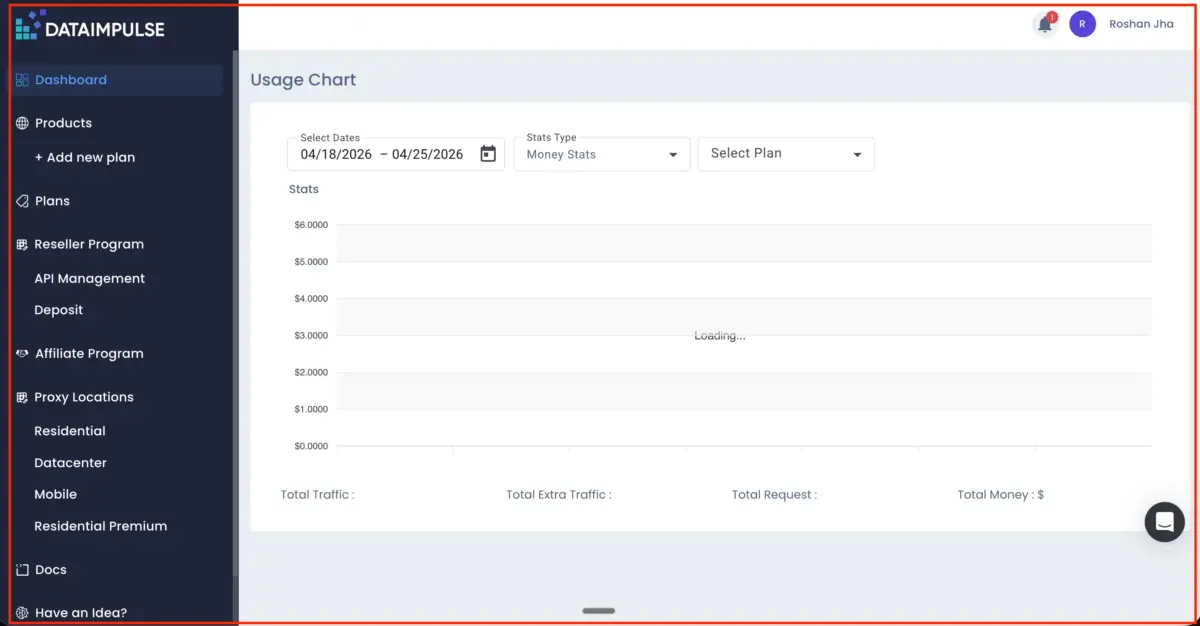Click the Roshan Jha username
Viewport: 1200px width, 626px height.
pos(1141,24)
